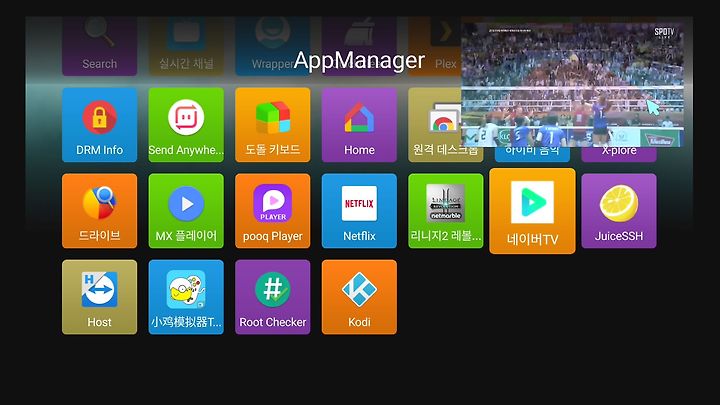Open the Plex app tile
The width and height of the screenshot is (720, 405).
click(x=434, y=46)
